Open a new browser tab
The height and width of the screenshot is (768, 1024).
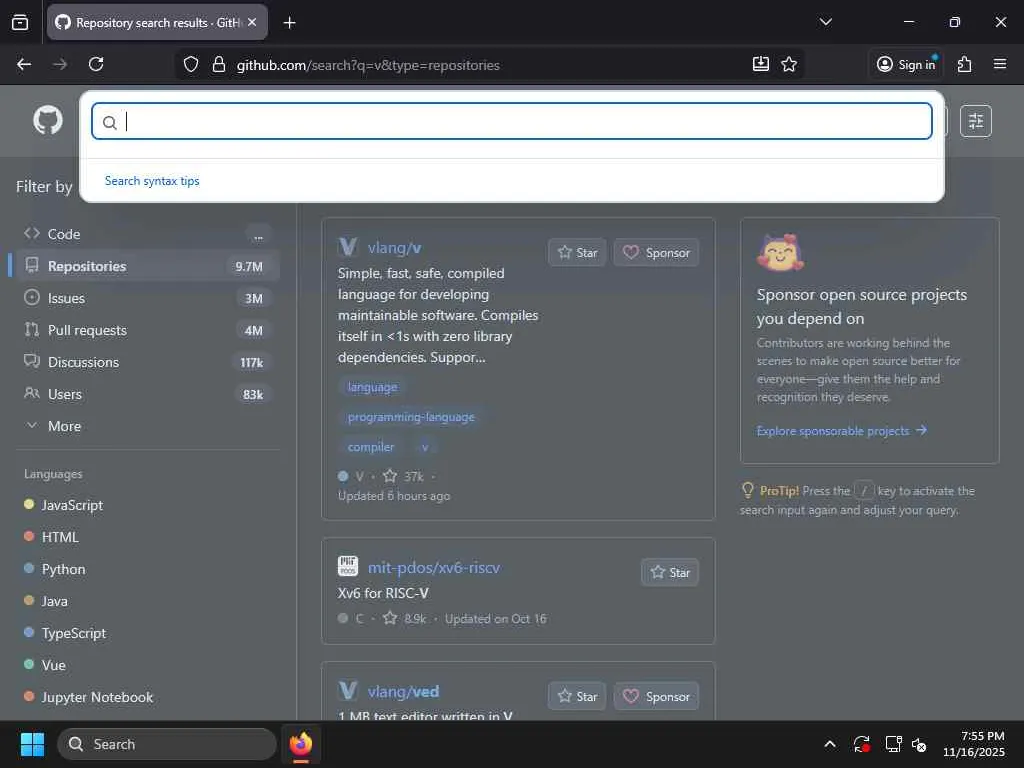pyautogui.click(x=289, y=23)
